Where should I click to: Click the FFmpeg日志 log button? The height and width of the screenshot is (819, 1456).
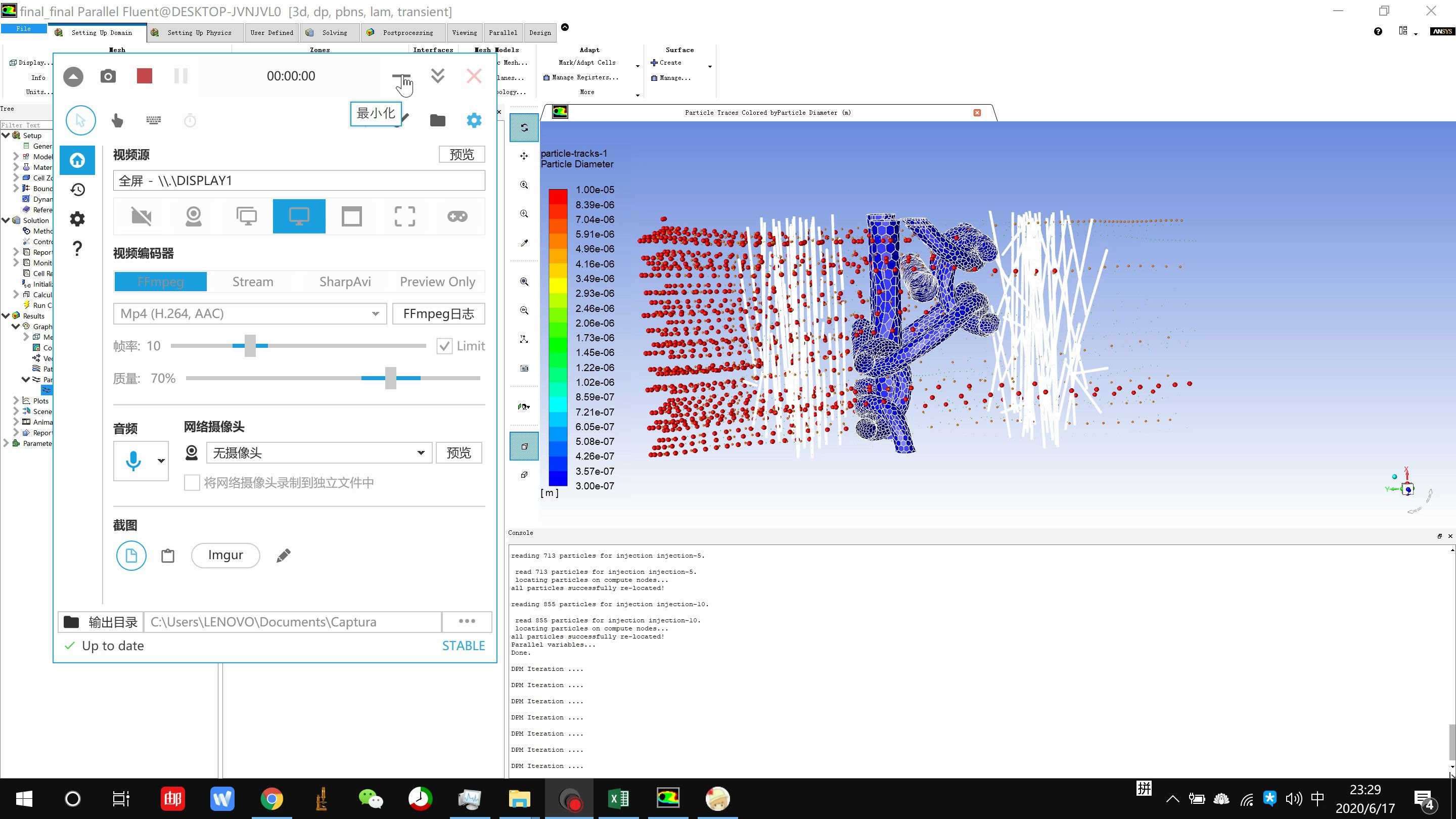439,313
